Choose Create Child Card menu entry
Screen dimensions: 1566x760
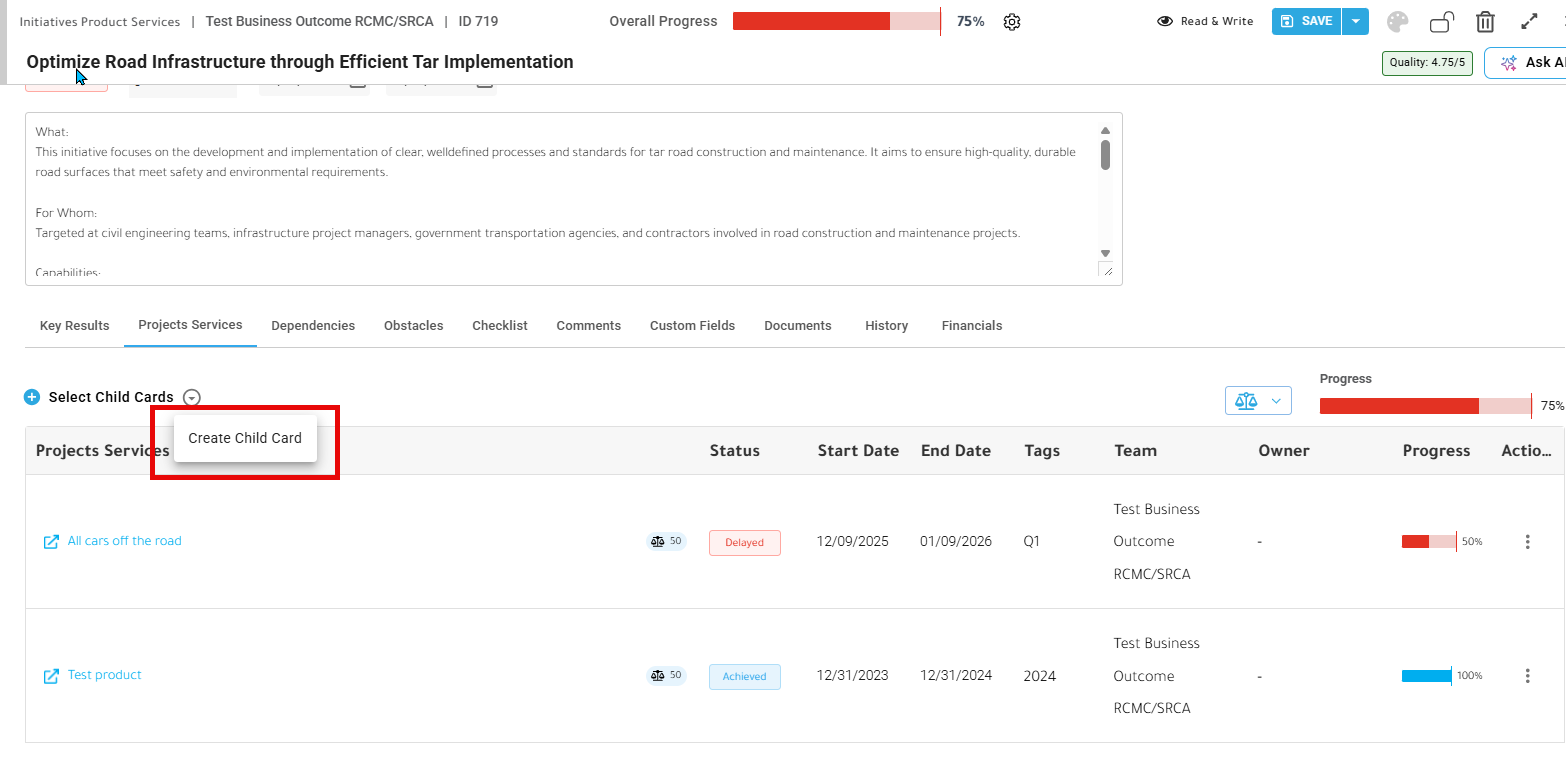[x=245, y=438]
